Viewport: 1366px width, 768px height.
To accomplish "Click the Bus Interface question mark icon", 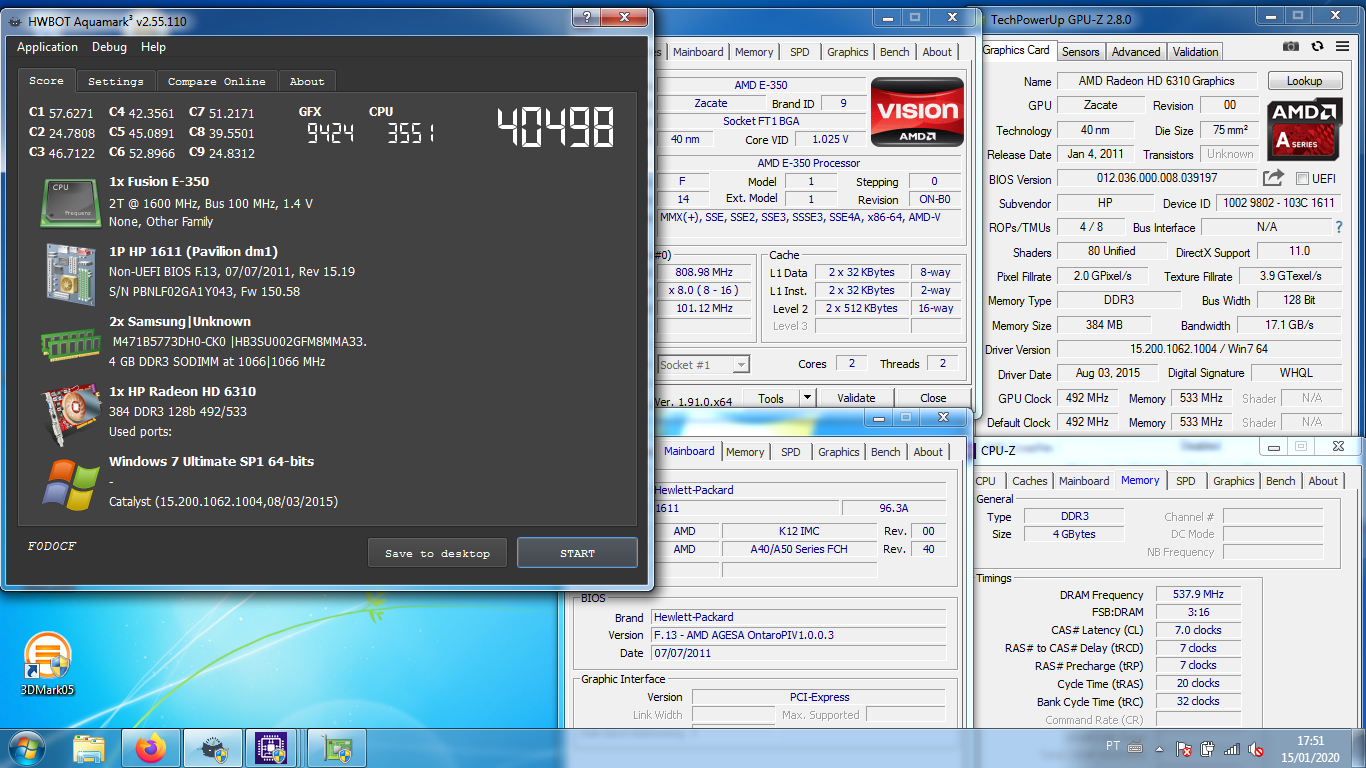I will click(1339, 227).
